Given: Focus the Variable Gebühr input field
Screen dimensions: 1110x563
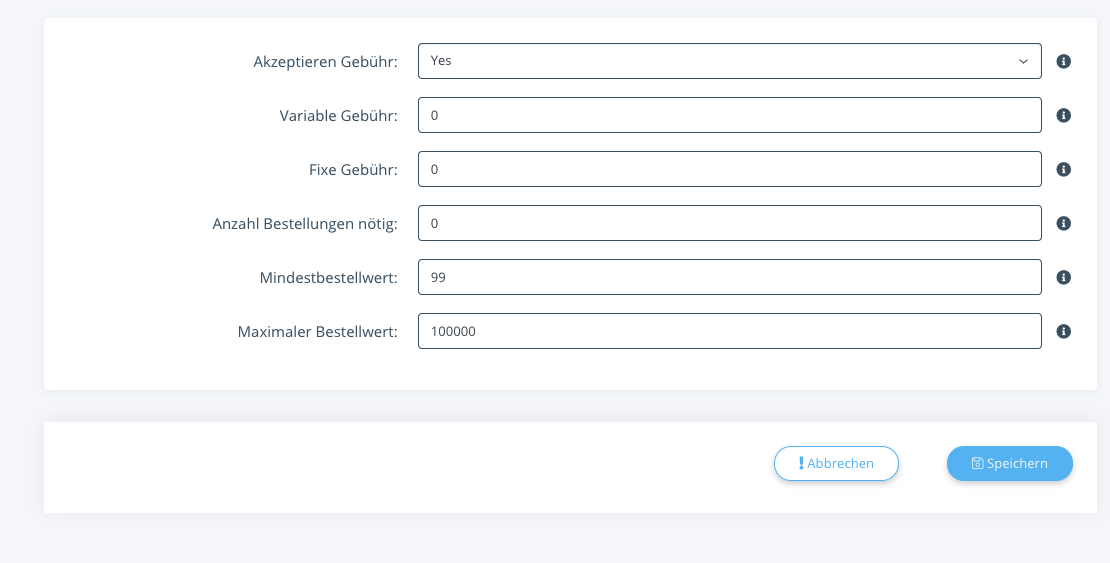Looking at the screenshot, I should (730, 115).
